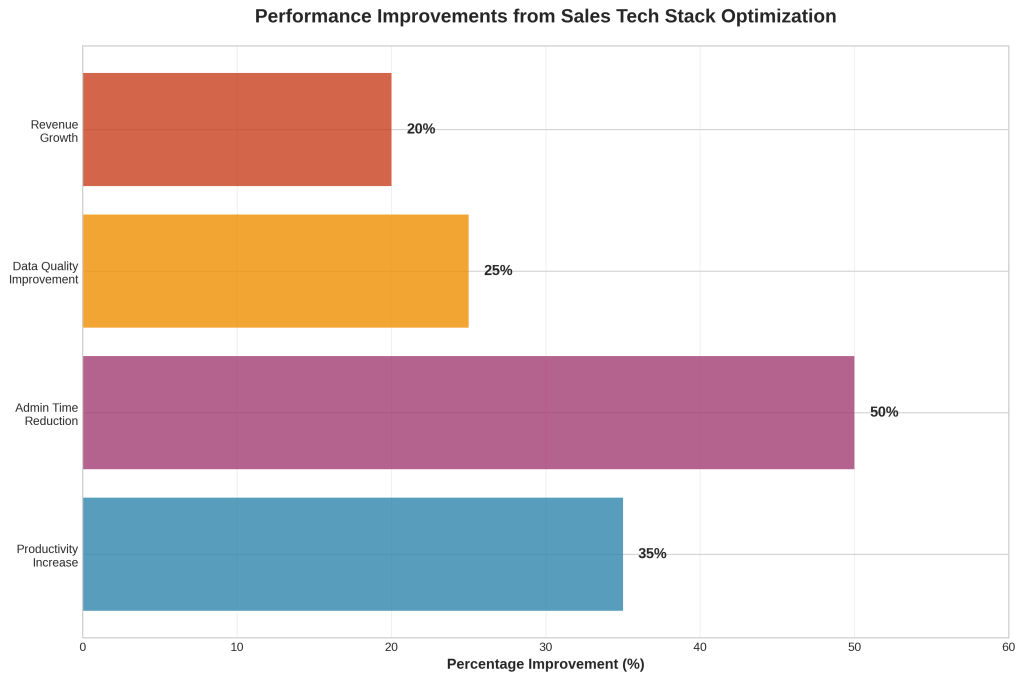Viewport: 1024px width, 680px height.
Task: Select the 40 tick on x-axis
Action: [x=700, y=647]
